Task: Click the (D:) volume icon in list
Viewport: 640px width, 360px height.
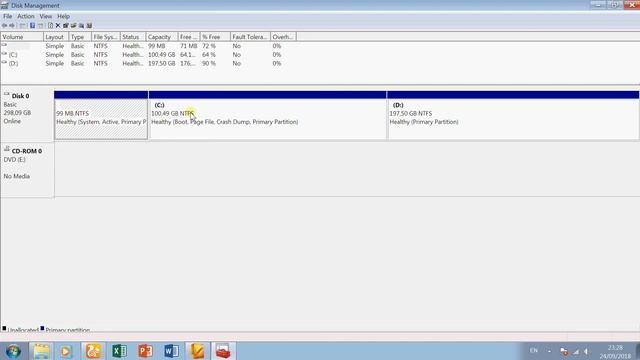Action: click(x=4, y=63)
